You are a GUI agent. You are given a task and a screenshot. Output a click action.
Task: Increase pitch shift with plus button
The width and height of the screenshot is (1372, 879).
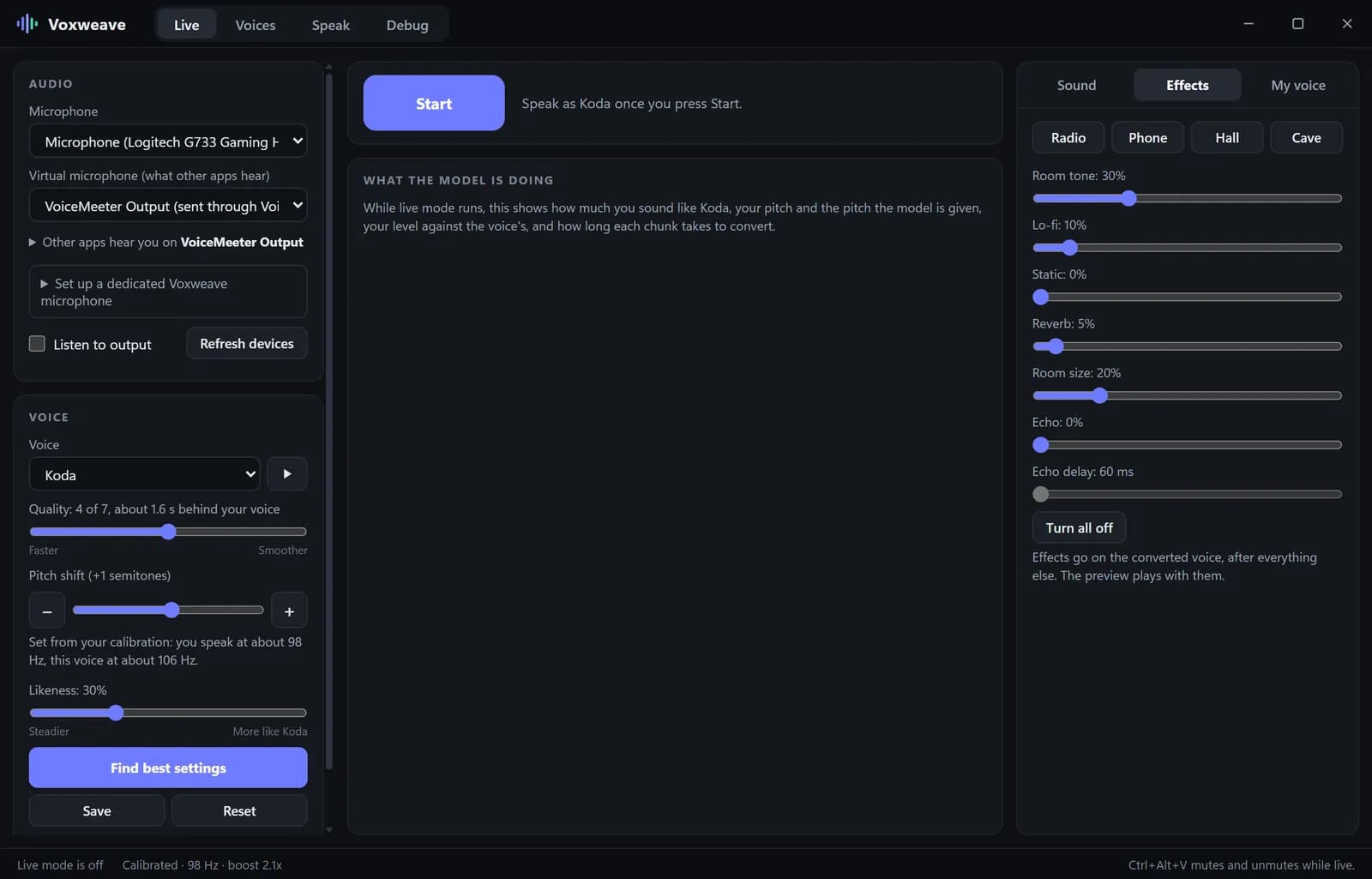pyautogui.click(x=289, y=611)
